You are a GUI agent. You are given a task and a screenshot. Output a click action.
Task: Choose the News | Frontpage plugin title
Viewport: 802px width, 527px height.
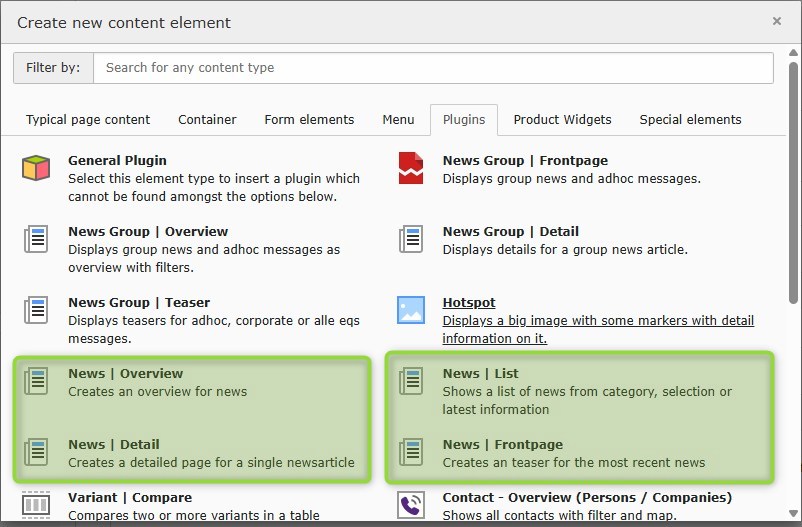tap(503, 445)
